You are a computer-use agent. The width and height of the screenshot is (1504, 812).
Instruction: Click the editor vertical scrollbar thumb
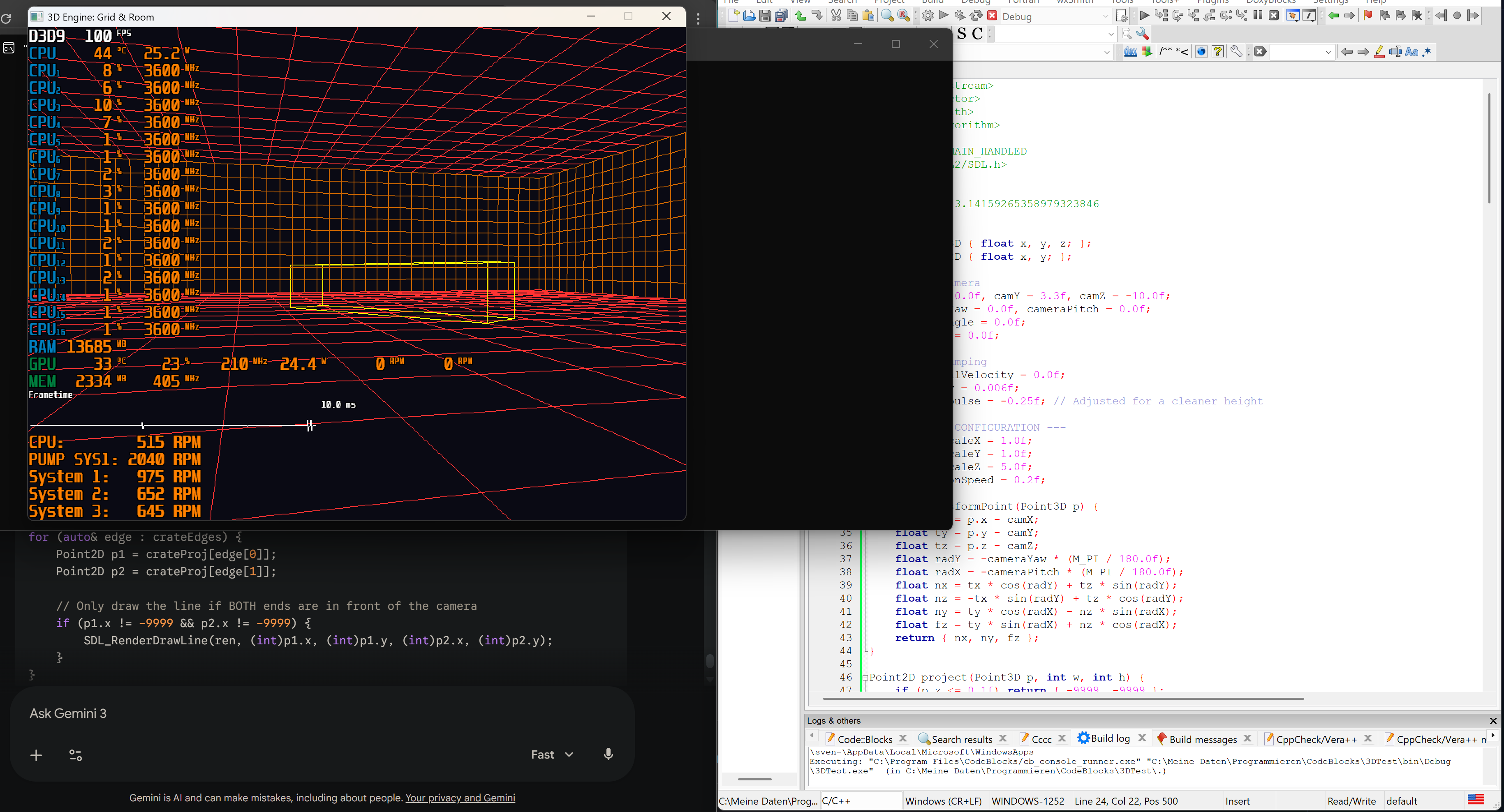(1489, 148)
